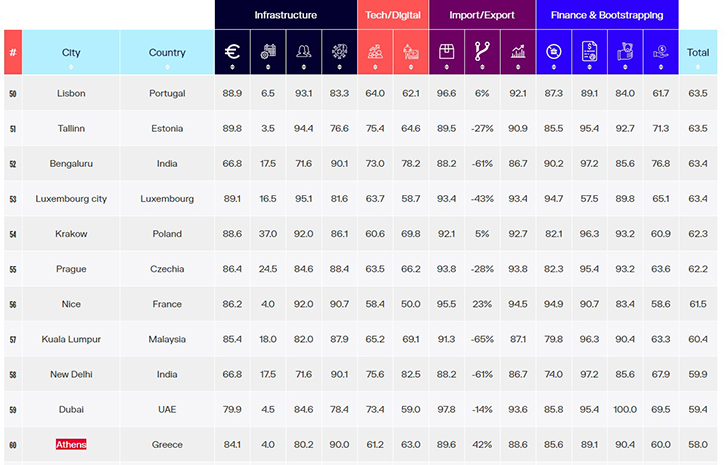Click sort arrow beneath the euro icon
728x465 pixels.
pyautogui.click(x=232, y=67)
